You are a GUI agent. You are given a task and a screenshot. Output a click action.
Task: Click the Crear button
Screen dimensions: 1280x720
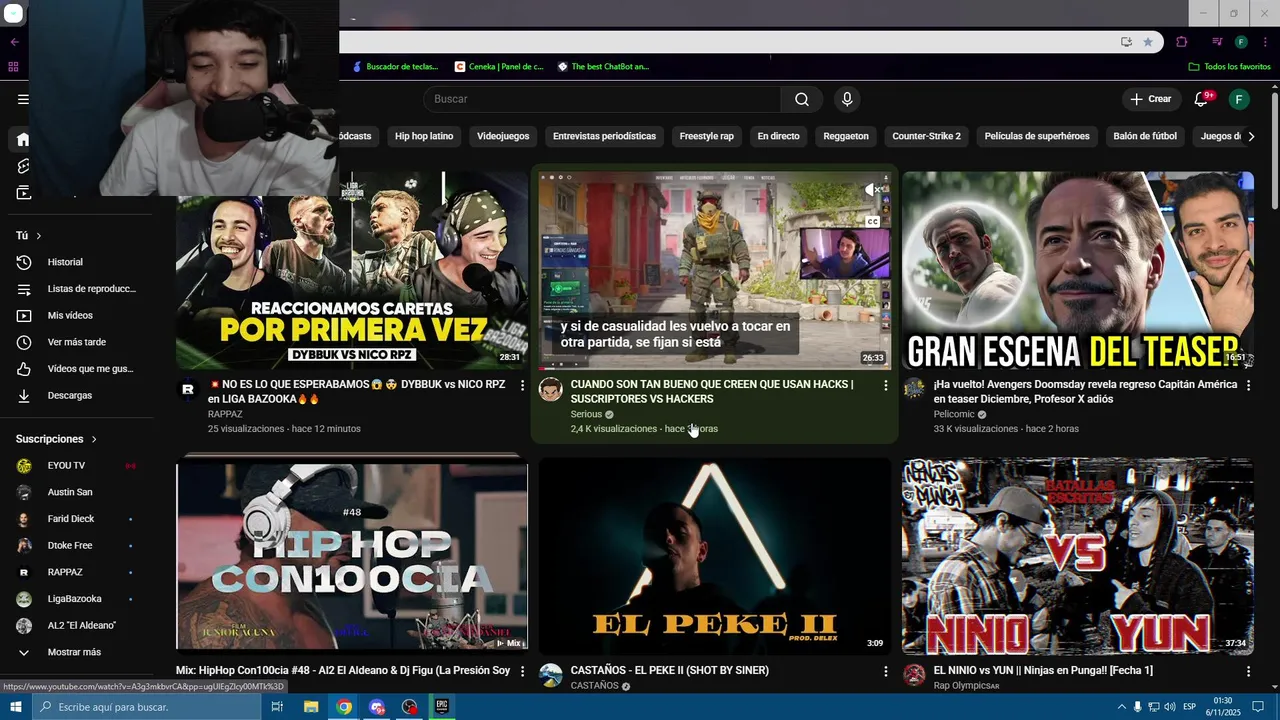tap(1151, 99)
